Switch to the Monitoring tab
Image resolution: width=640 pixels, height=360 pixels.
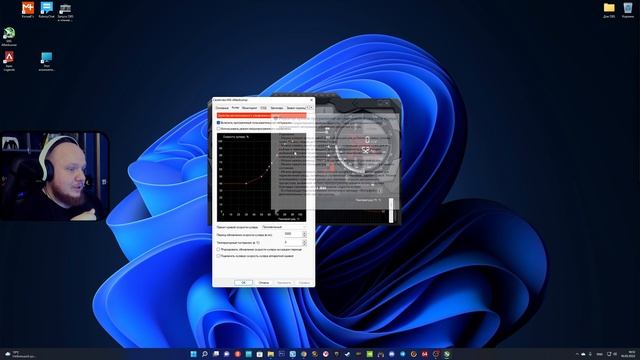[x=249, y=108]
